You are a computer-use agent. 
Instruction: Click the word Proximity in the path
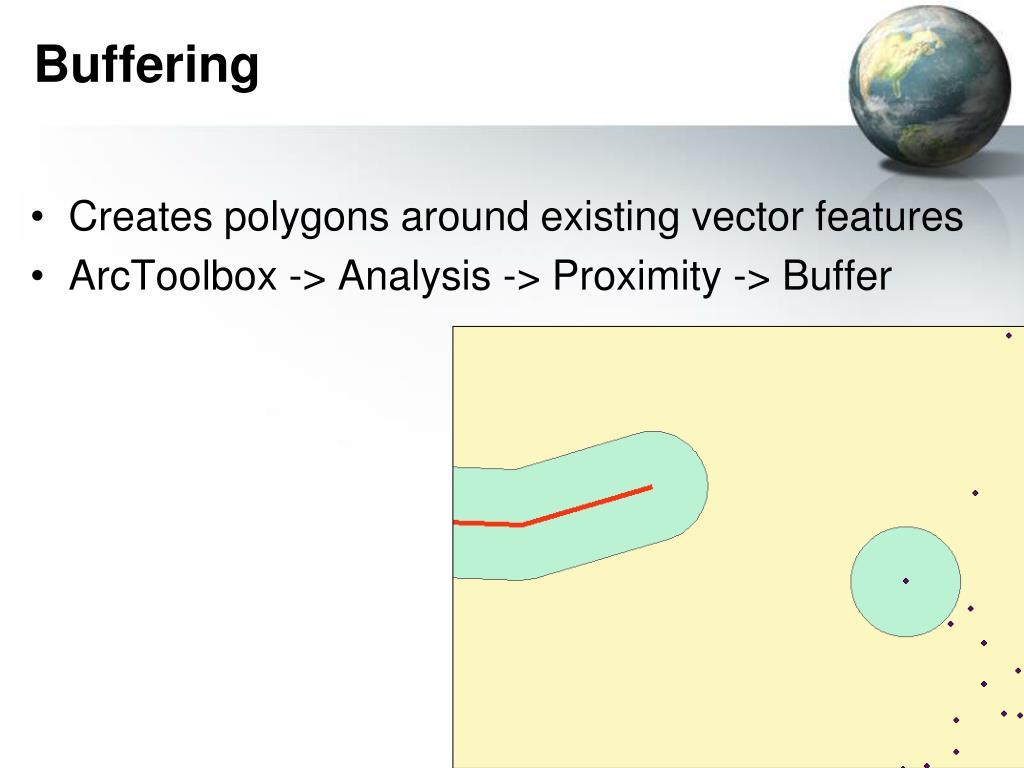635,276
